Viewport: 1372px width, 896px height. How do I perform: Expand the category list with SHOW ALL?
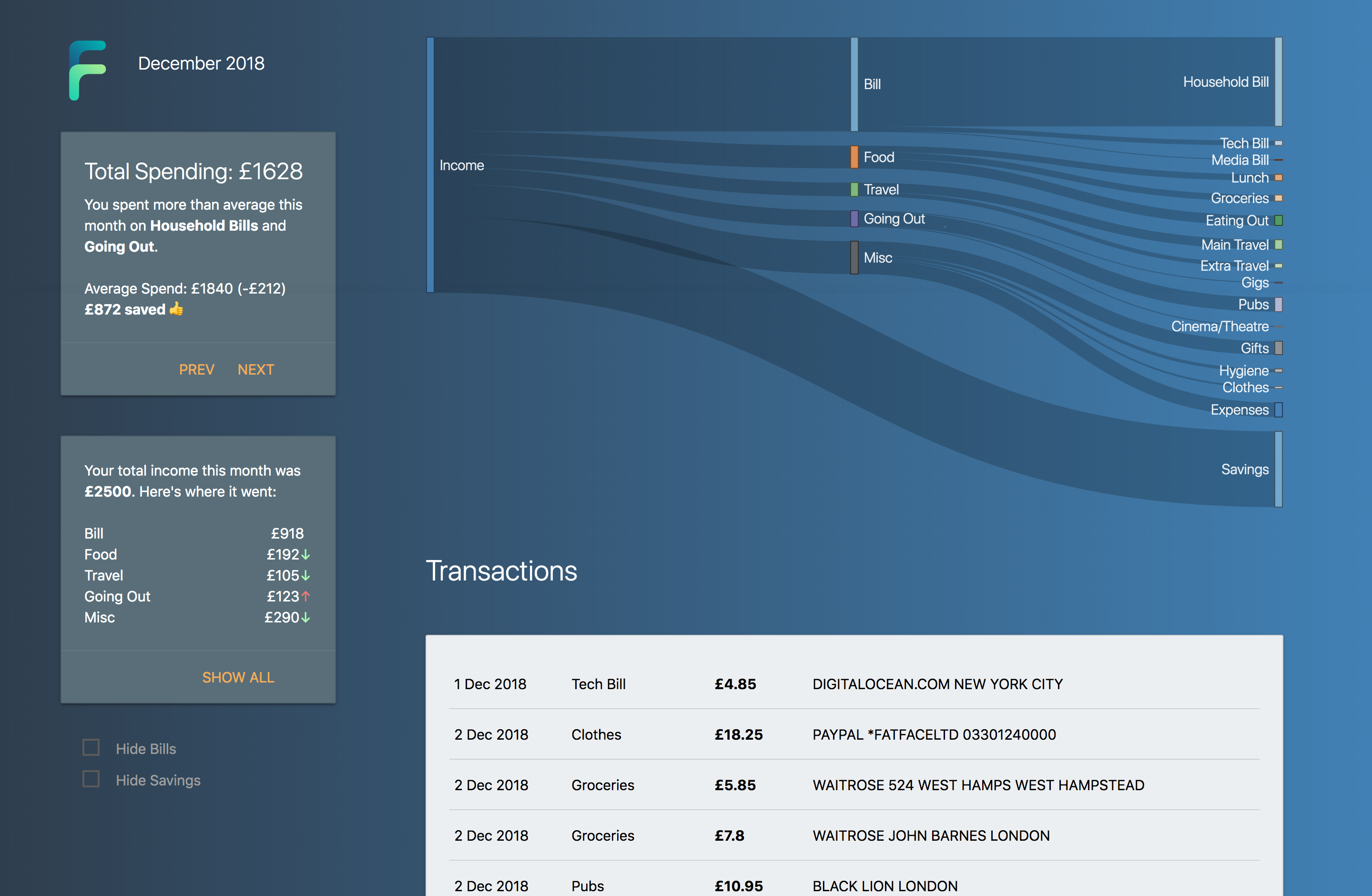tap(237, 677)
